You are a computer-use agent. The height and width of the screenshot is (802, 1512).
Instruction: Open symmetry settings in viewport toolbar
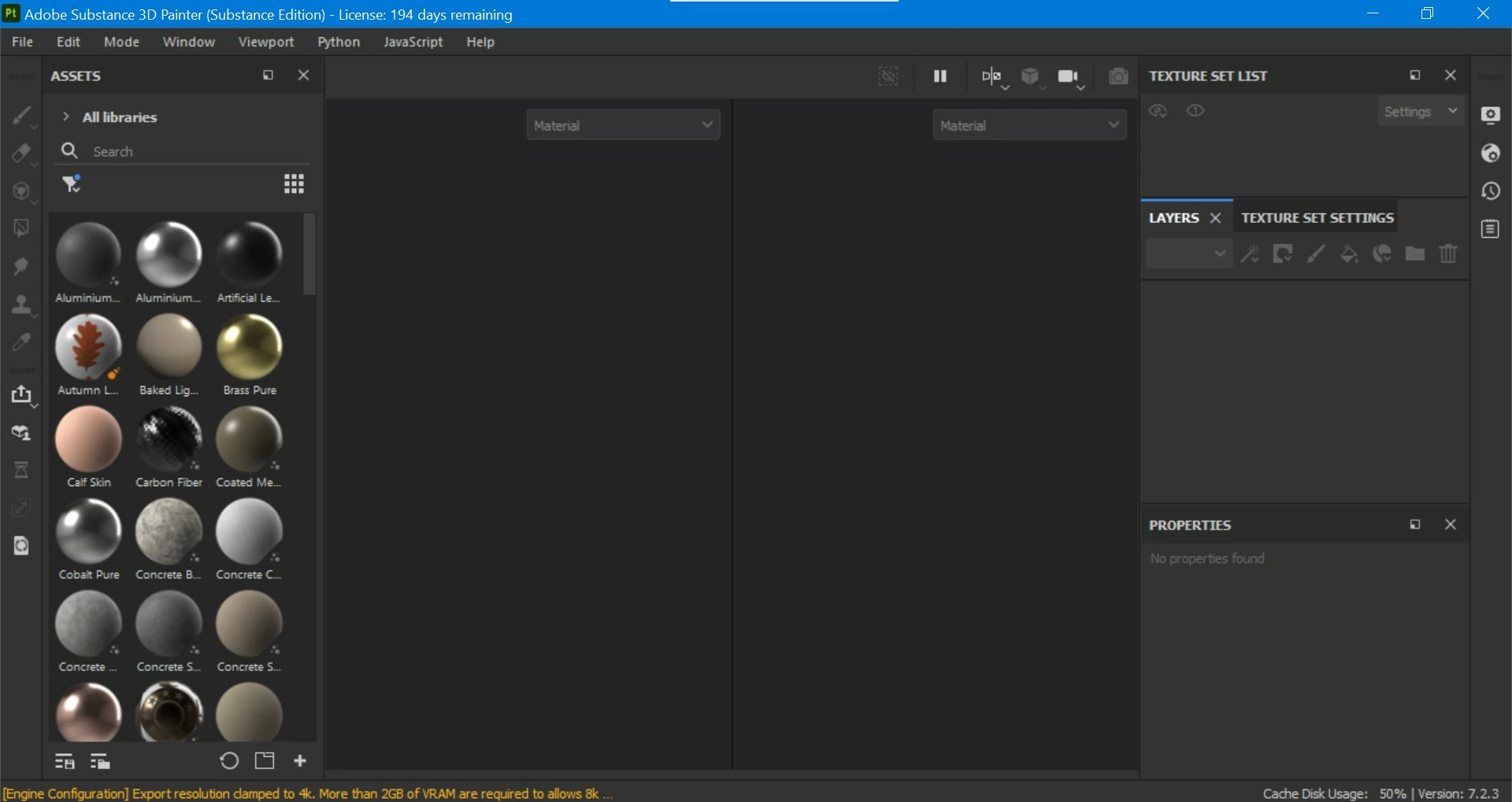(x=993, y=77)
